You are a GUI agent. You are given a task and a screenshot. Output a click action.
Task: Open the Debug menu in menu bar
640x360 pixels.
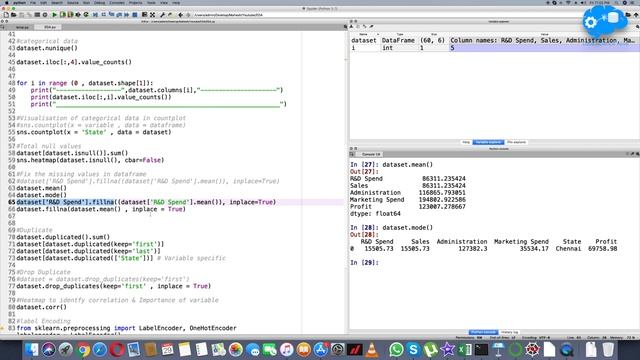coord(100,3)
